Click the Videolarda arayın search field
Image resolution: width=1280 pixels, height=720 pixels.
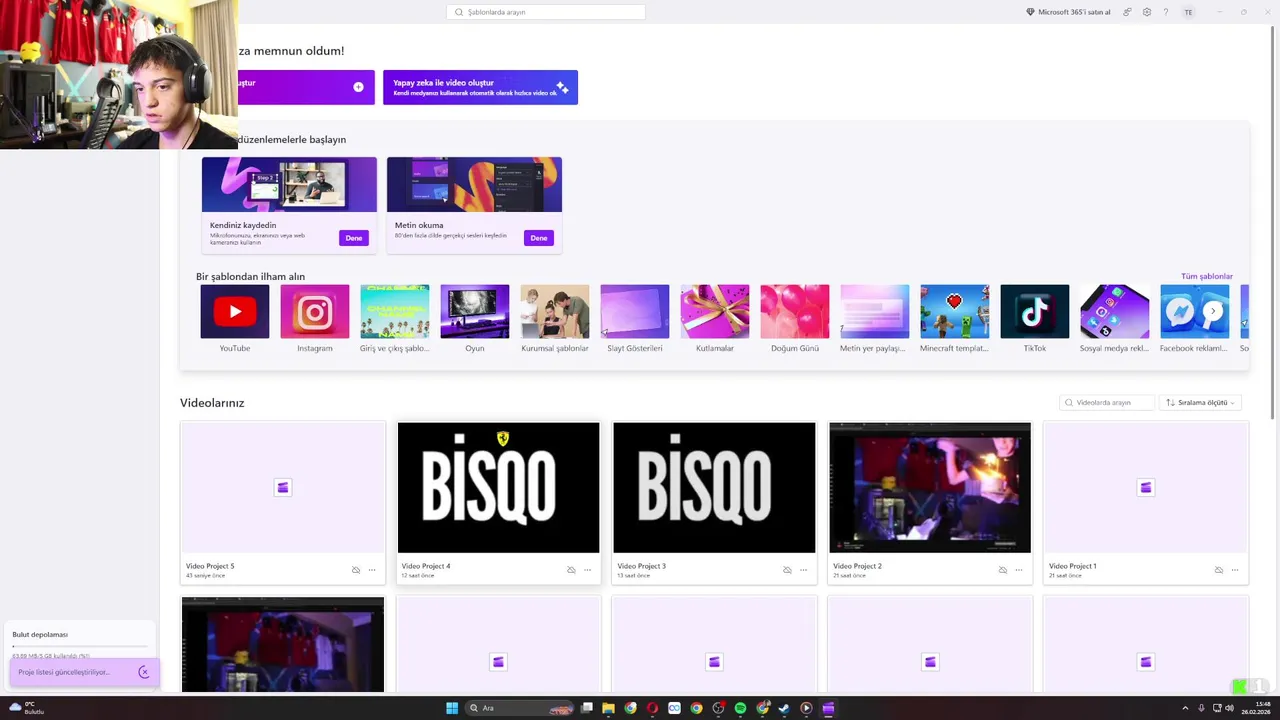pyautogui.click(x=1107, y=402)
